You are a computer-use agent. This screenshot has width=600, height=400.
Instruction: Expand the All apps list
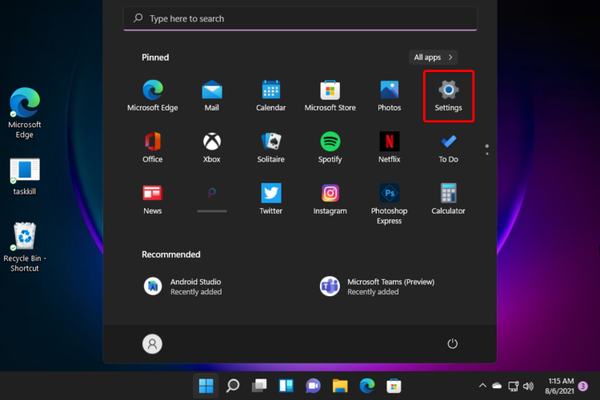[x=434, y=57]
